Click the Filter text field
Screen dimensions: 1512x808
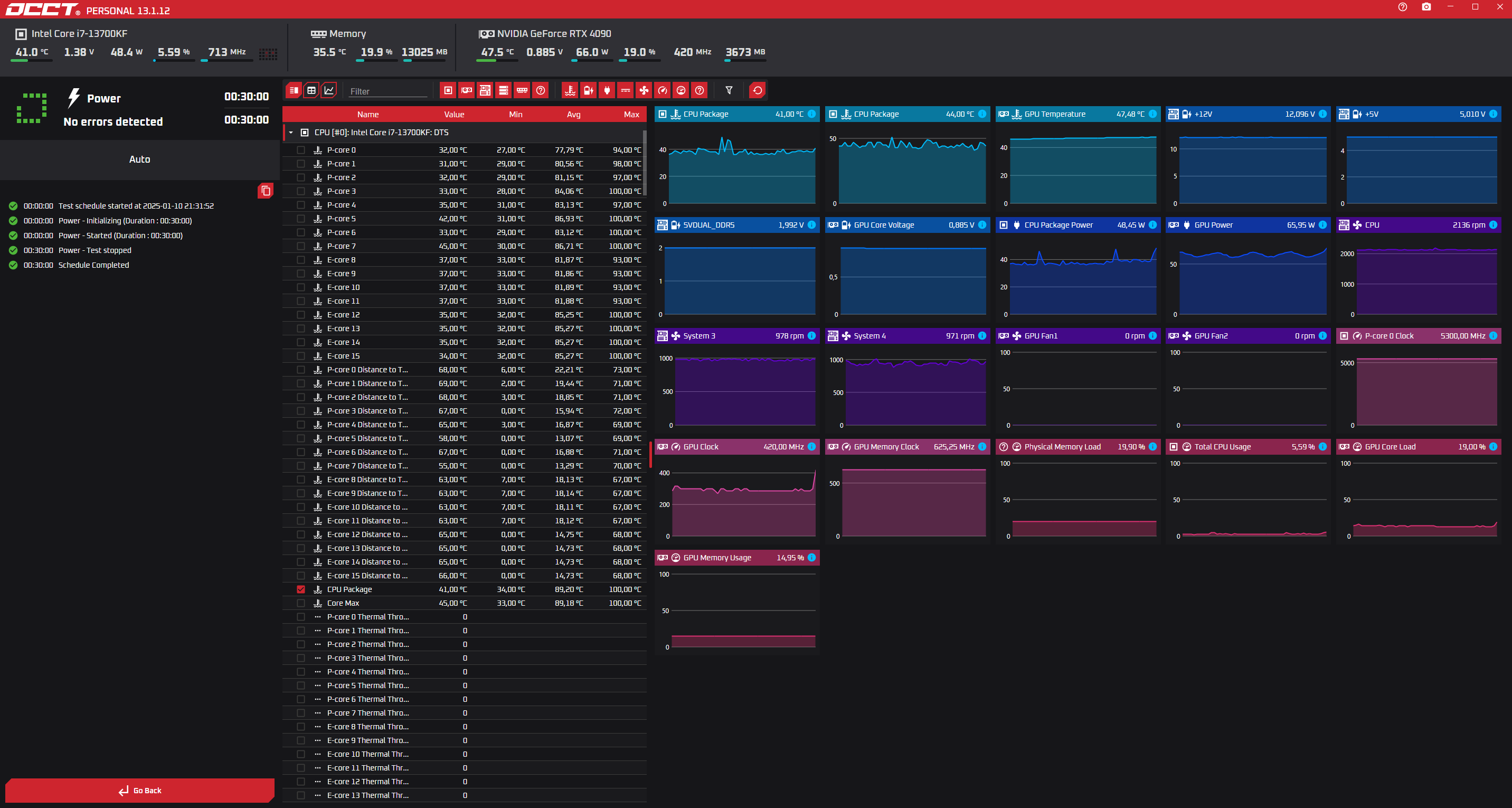tap(388, 91)
